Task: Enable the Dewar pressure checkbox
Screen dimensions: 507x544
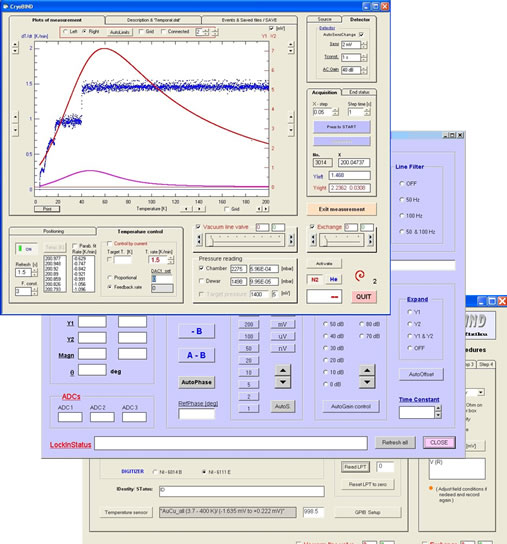Action: click(201, 281)
